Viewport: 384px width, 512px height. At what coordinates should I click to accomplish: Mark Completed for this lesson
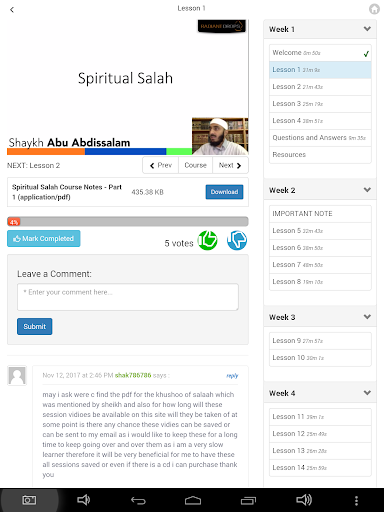click(44, 239)
